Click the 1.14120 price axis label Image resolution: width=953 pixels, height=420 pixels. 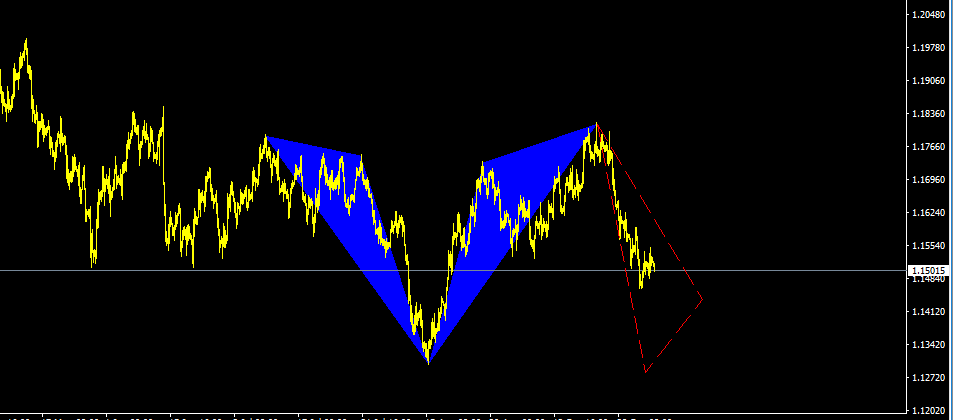tap(929, 312)
